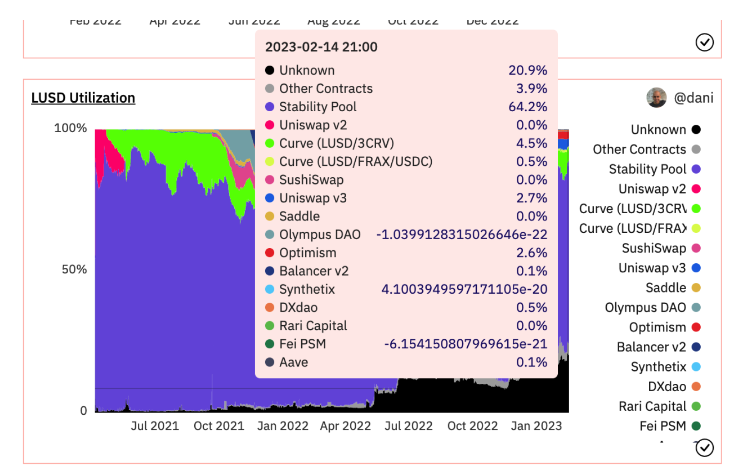Click the Oct 2022 x-axis label
The image size is (742, 475).
[x=472, y=426]
